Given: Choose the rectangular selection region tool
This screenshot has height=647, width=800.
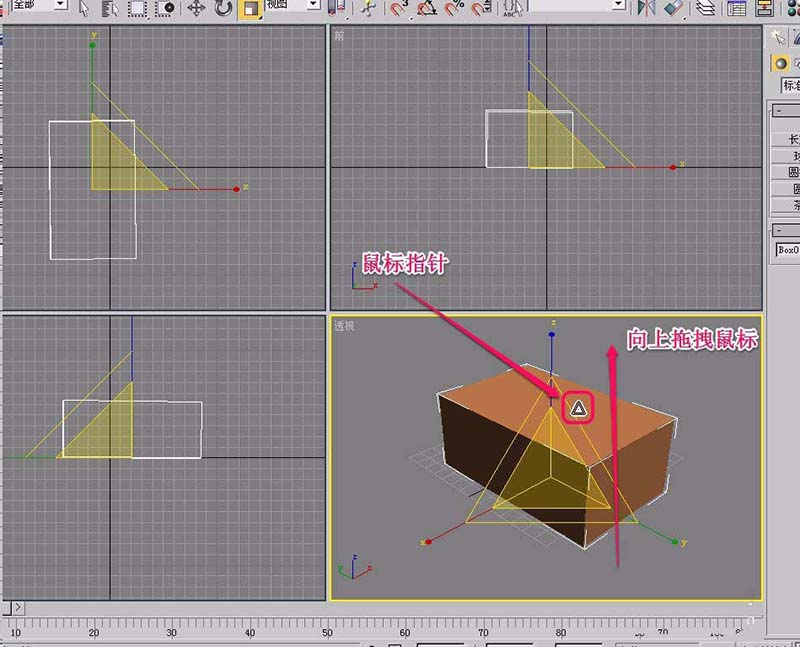Looking at the screenshot, I should (137, 8).
